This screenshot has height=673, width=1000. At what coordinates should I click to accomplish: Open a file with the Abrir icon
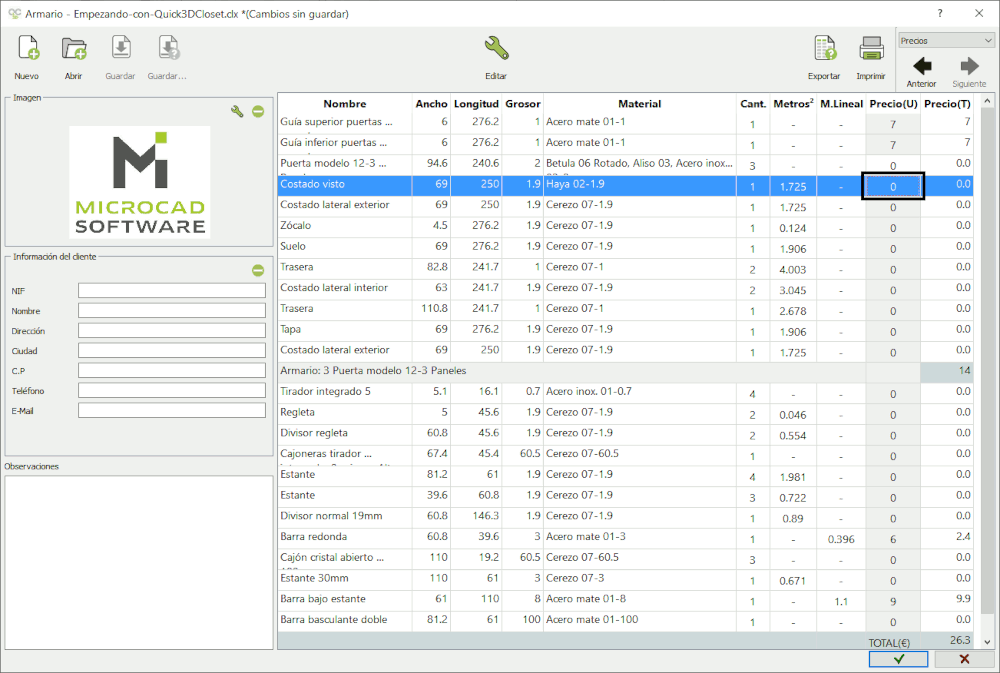pyautogui.click(x=74, y=48)
